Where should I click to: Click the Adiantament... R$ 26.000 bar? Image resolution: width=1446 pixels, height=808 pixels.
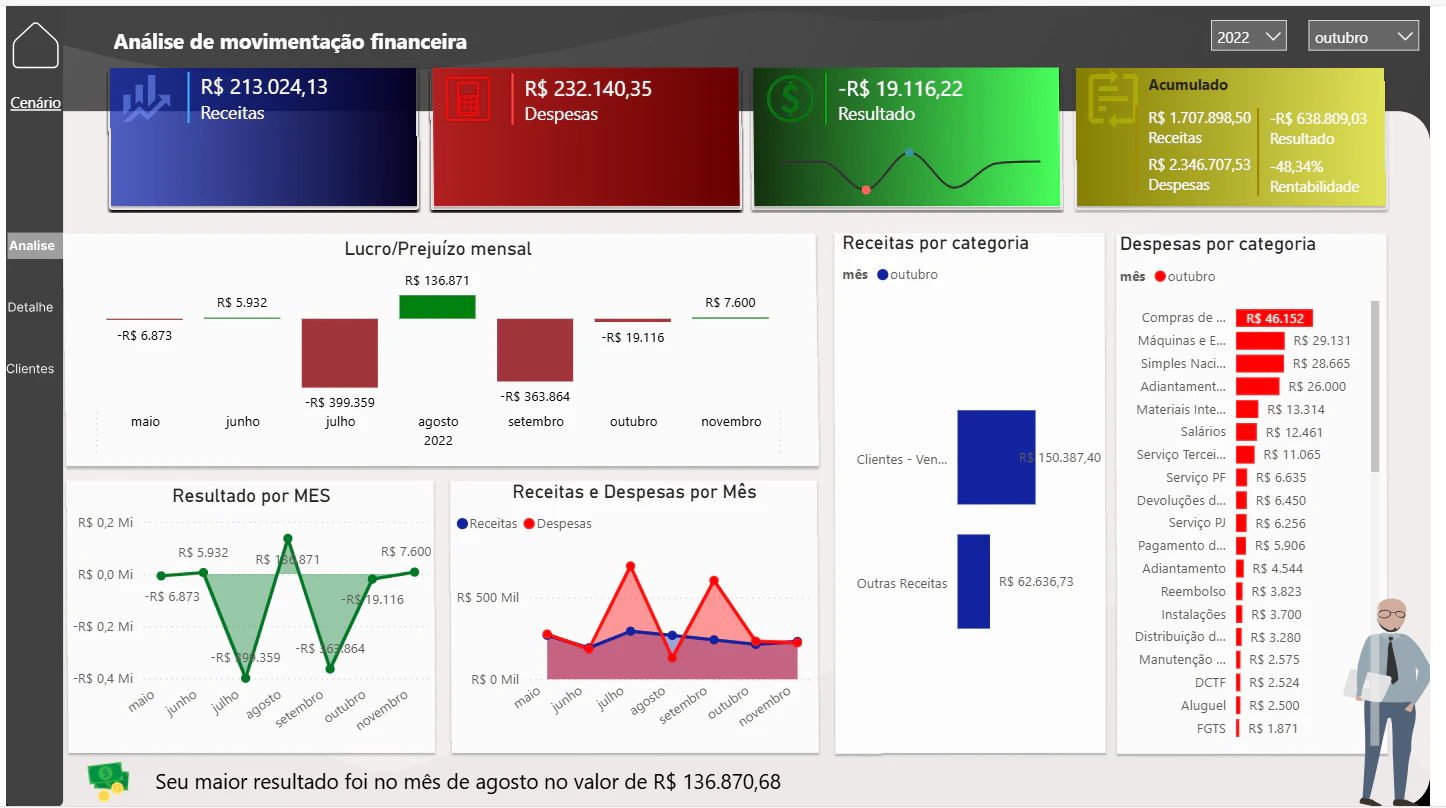pos(1258,386)
